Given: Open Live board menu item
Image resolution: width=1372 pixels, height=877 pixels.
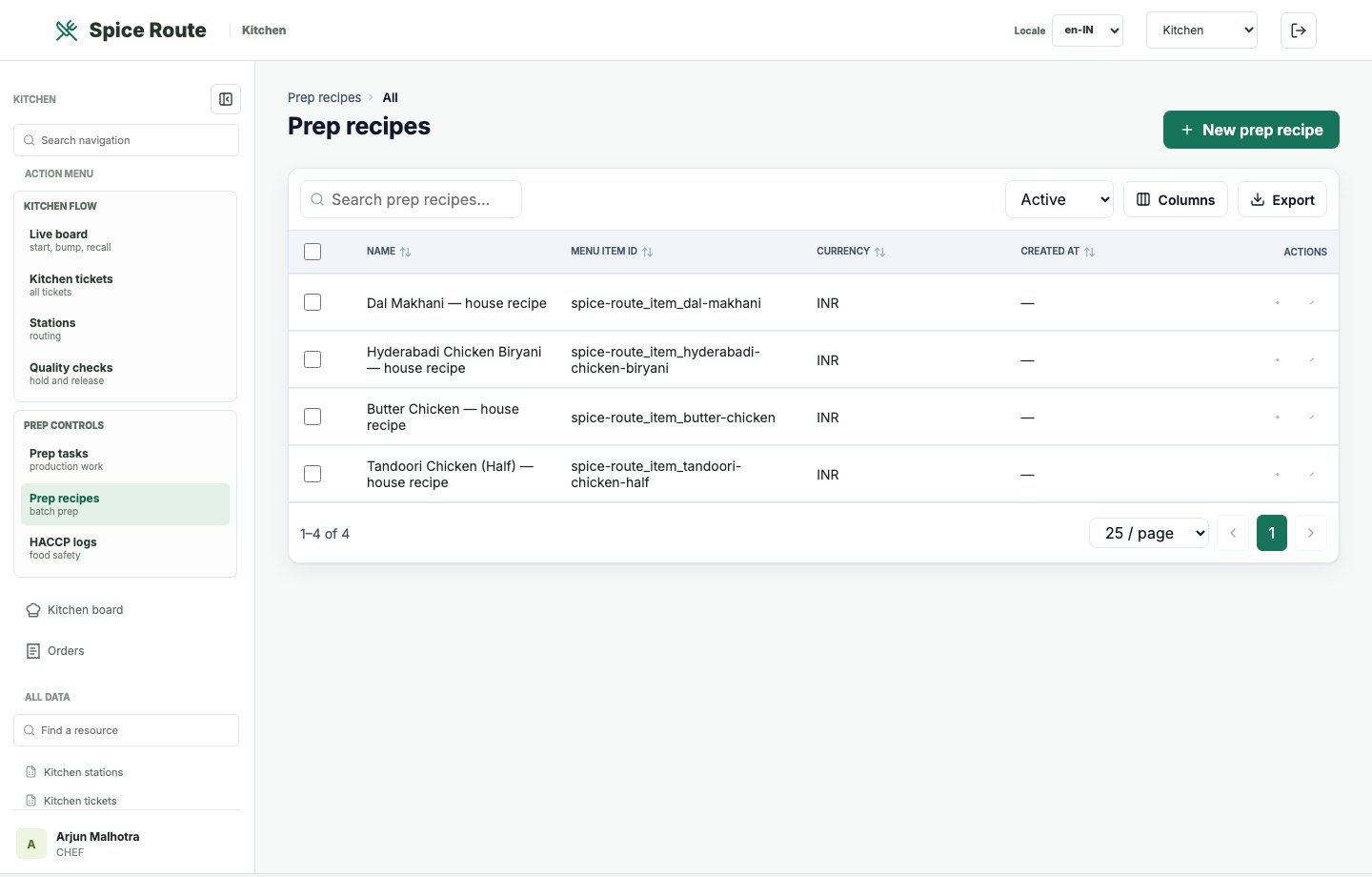Looking at the screenshot, I should coord(125,240).
